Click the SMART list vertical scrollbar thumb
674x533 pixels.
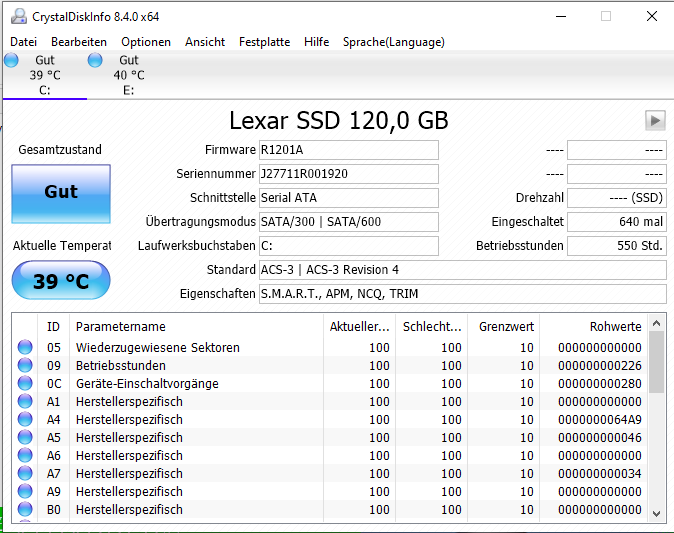656,362
